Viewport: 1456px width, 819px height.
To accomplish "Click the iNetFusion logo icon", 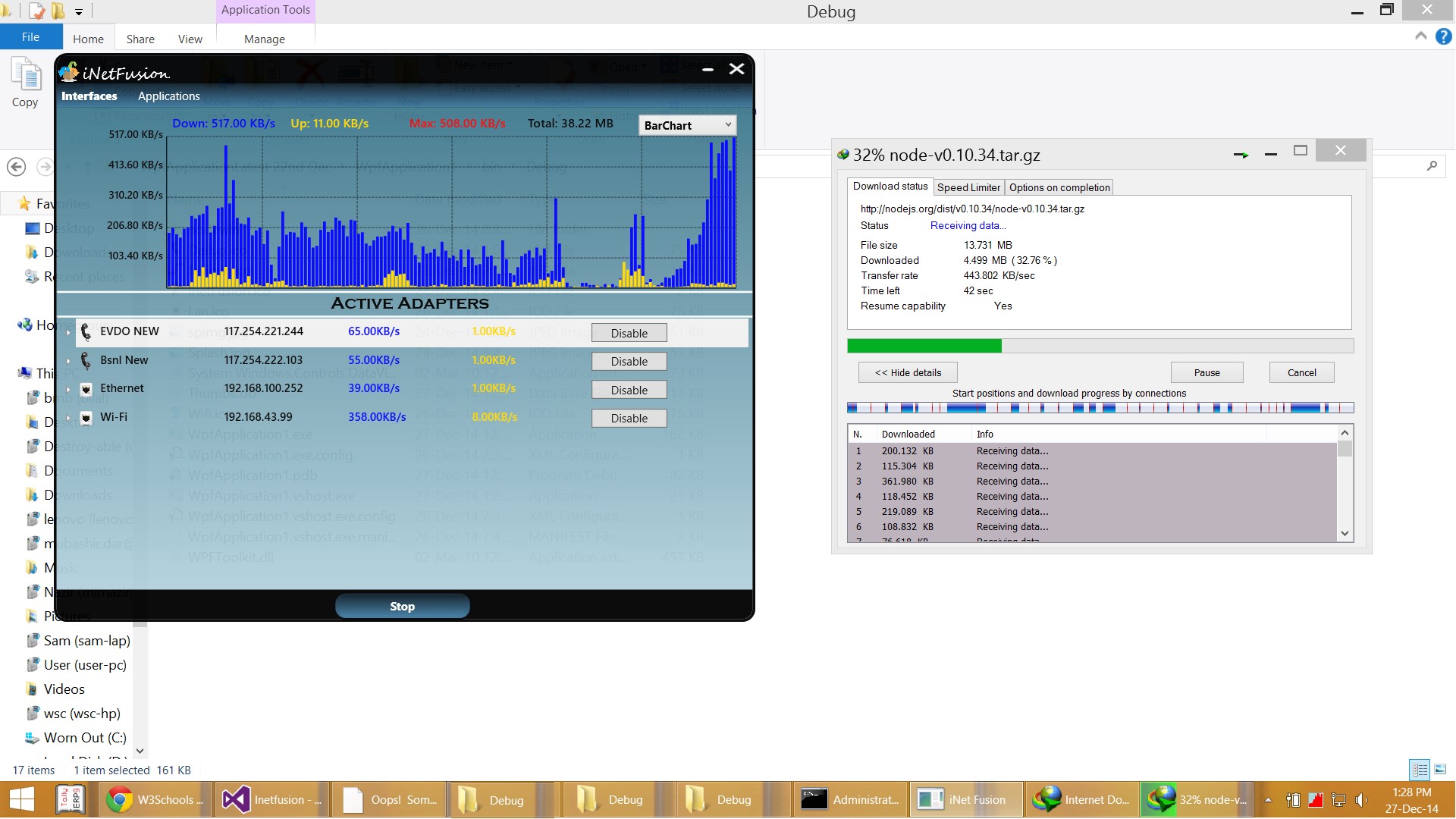I will (70, 72).
